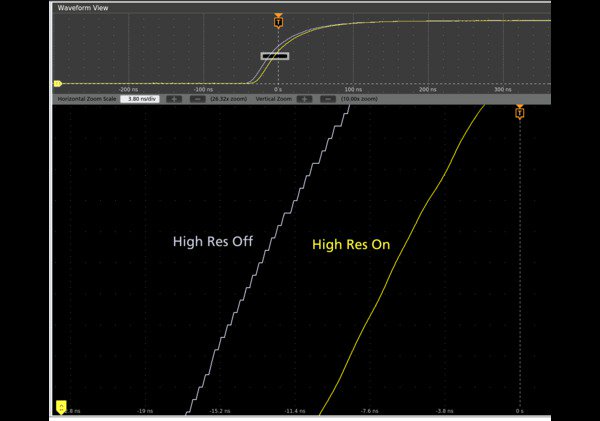Screen dimensions: 600x421
Task: Click the horizontal zoom in plus button
Action: (x=174, y=99)
